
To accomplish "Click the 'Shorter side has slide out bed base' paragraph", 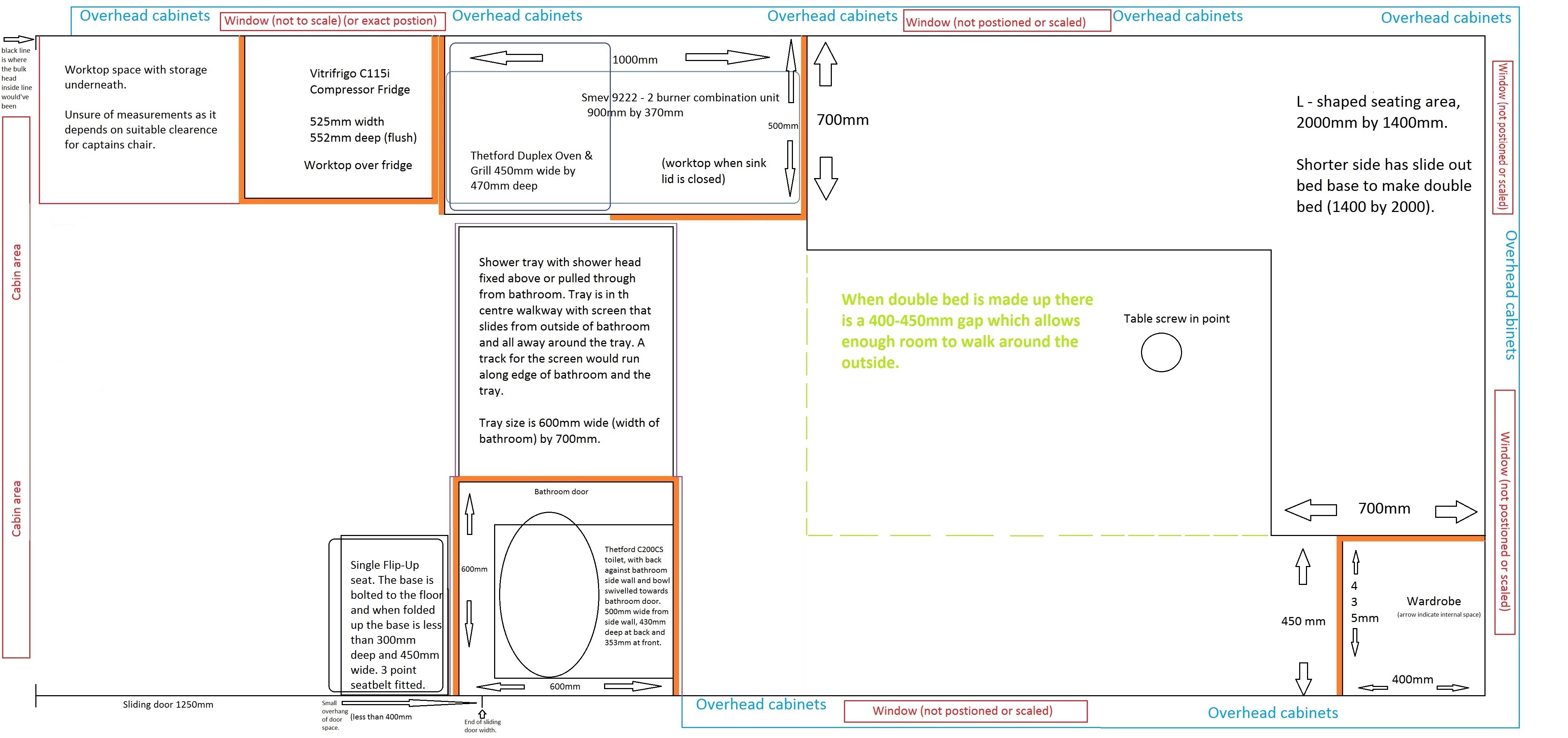I will click(1383, 186).
